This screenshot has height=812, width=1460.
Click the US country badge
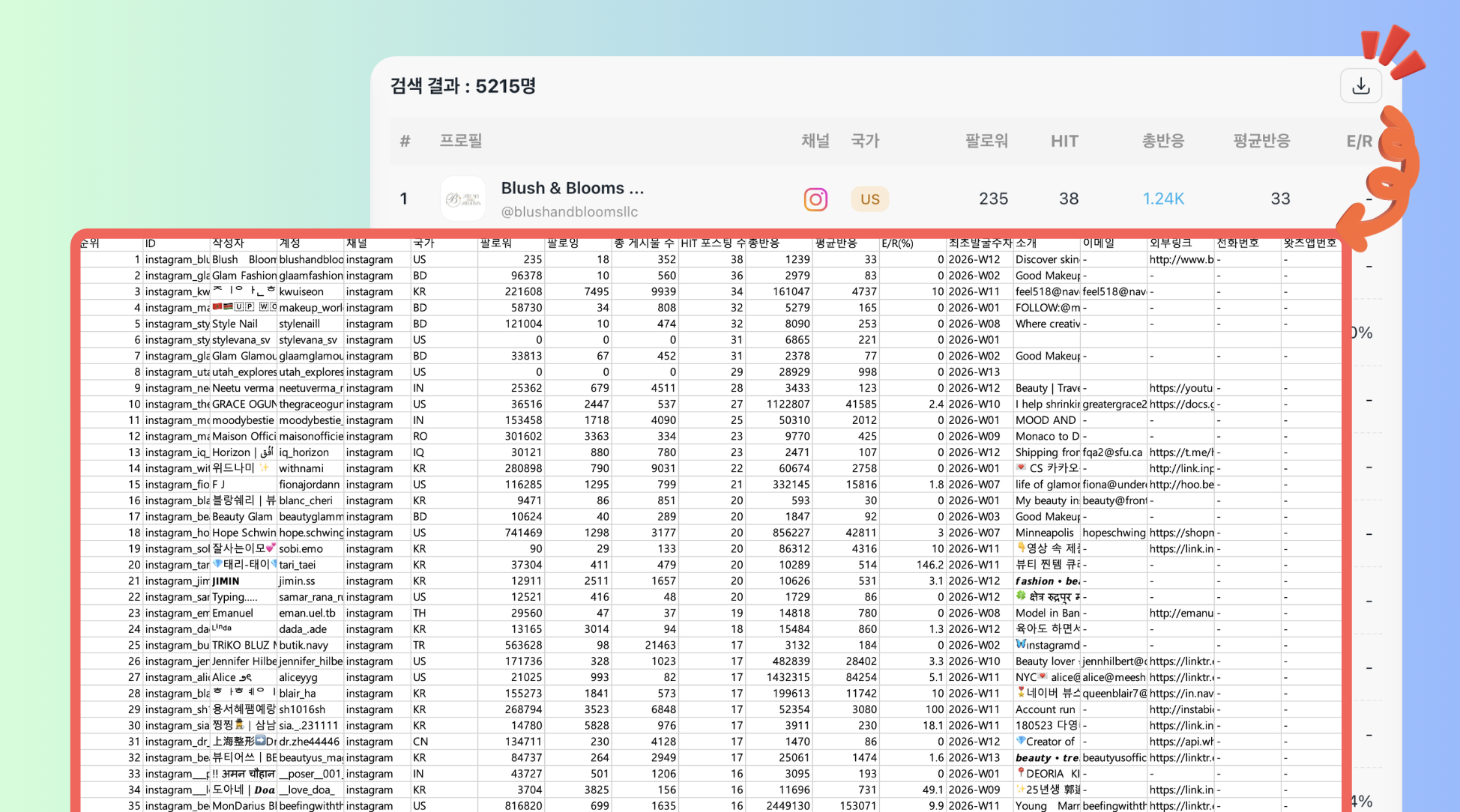coord(869,199)
